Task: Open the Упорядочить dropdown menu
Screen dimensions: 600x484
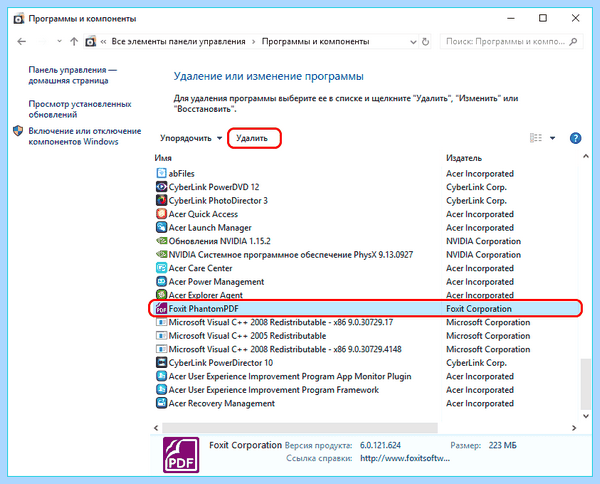Action: tap(191, 138)
